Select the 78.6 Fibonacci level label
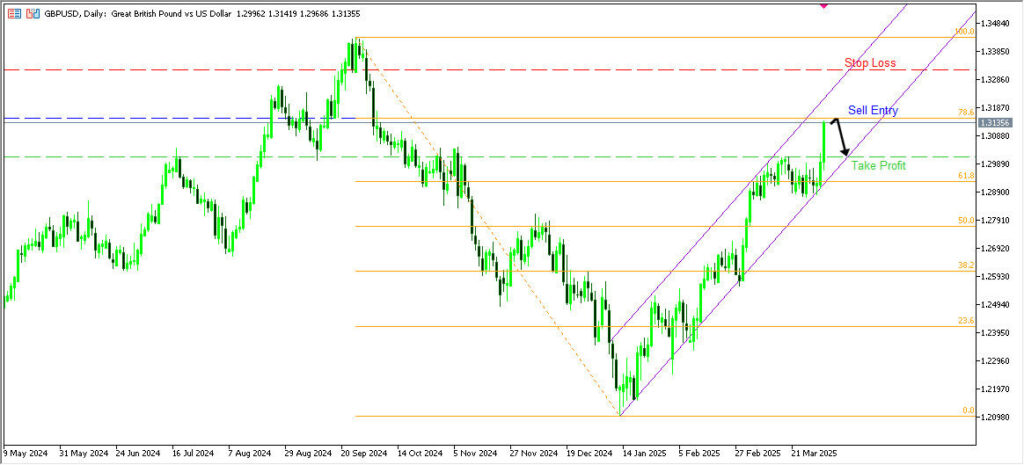 point(965,113)
